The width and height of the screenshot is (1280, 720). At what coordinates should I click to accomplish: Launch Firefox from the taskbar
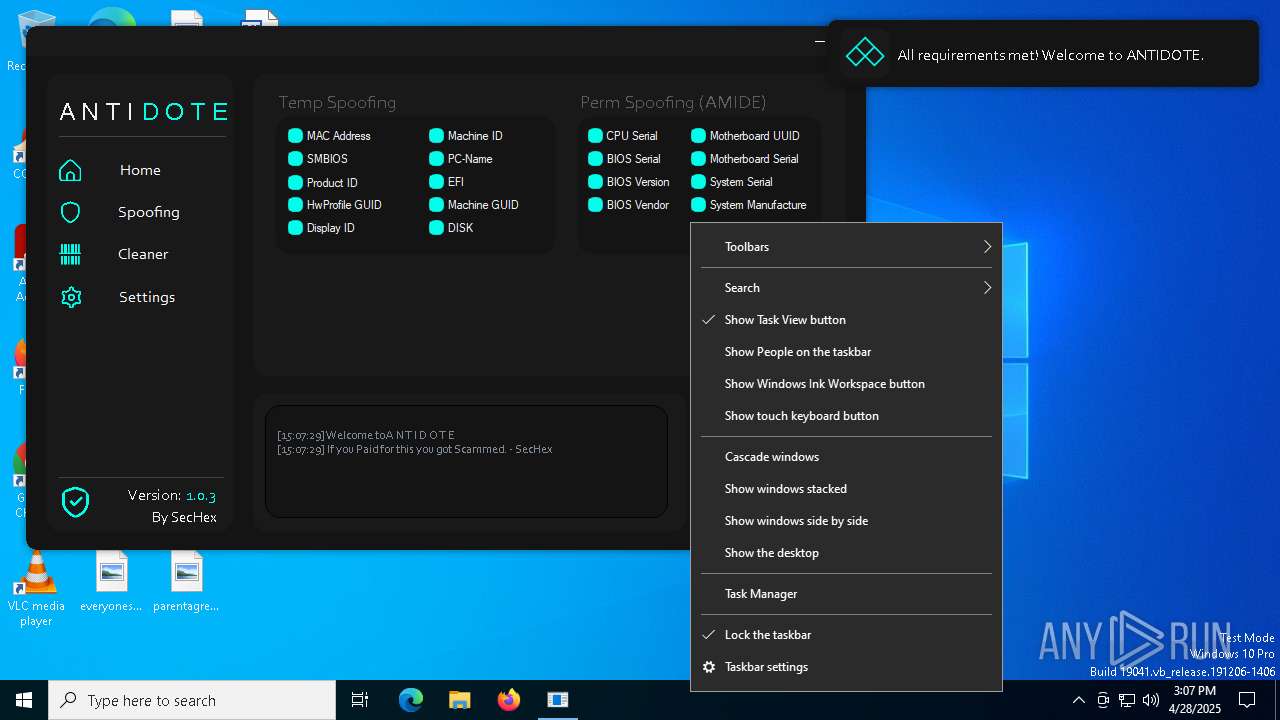[x=509, y=700]
